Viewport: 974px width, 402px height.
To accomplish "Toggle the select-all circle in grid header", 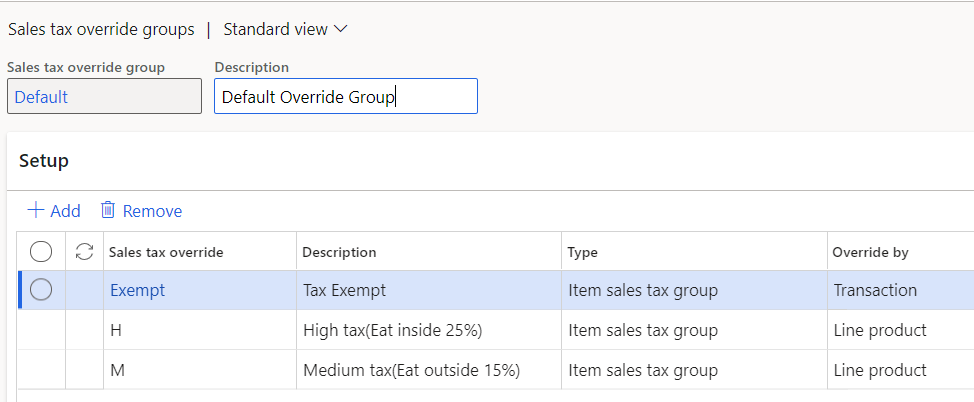I will (x=41, y=252).
